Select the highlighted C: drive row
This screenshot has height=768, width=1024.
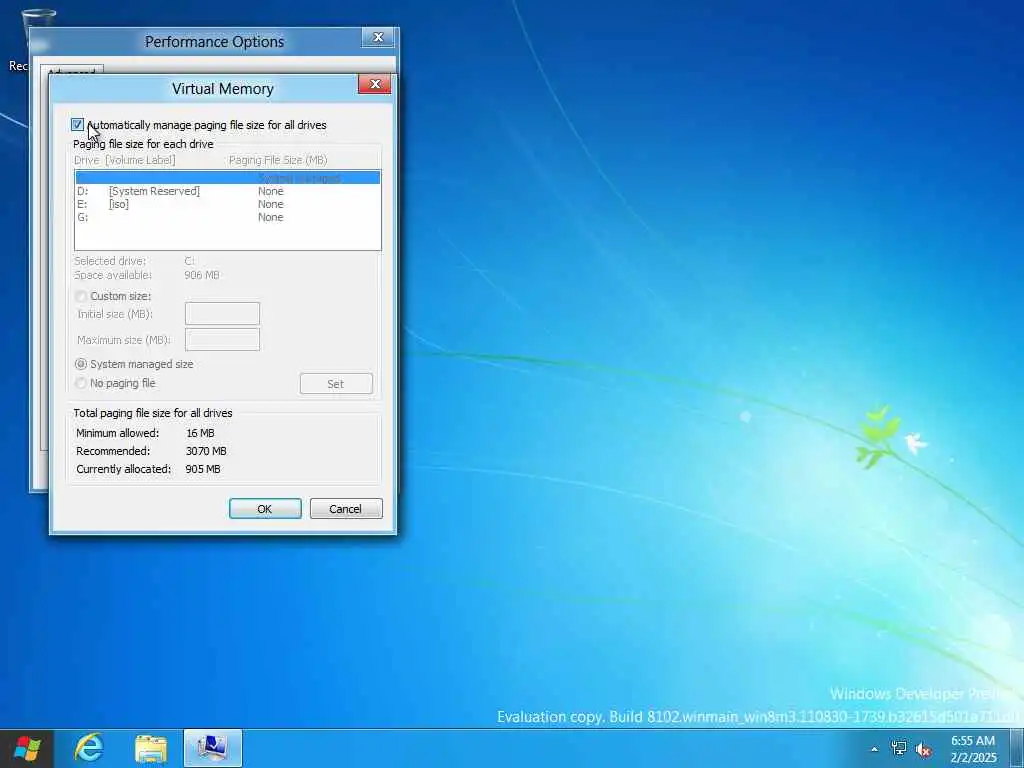click(x=228, y=178)
